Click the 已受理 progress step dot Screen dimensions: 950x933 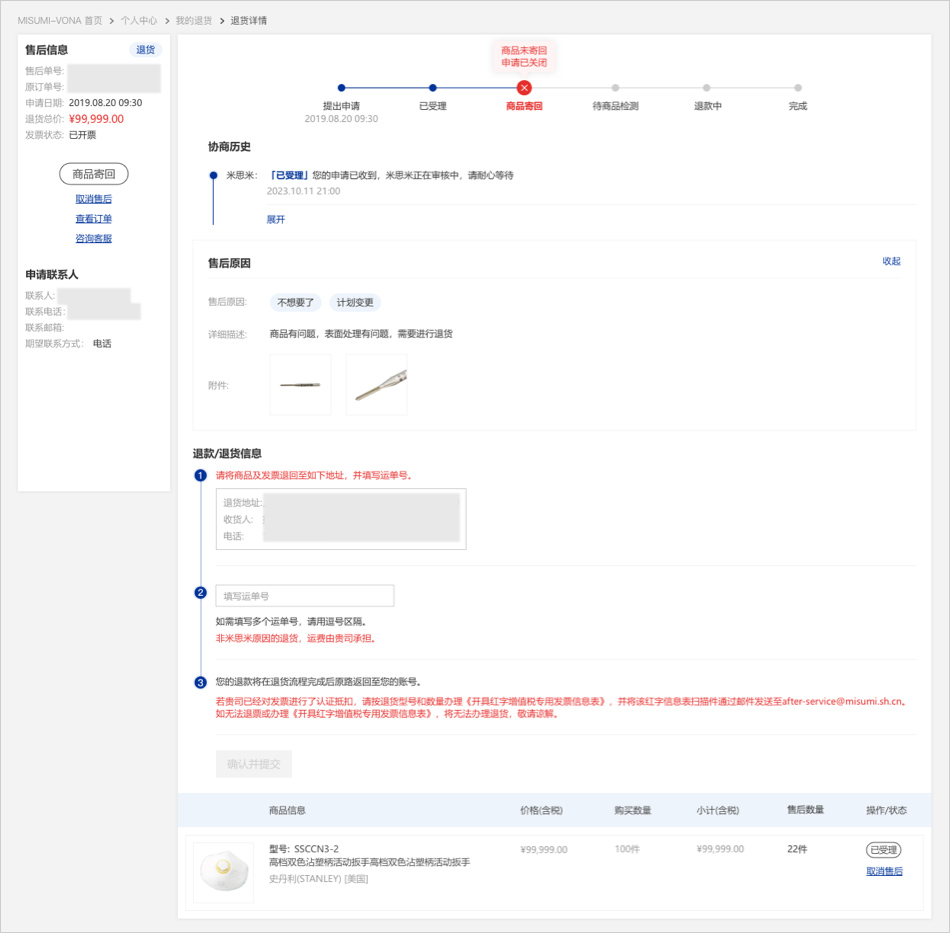432,88
